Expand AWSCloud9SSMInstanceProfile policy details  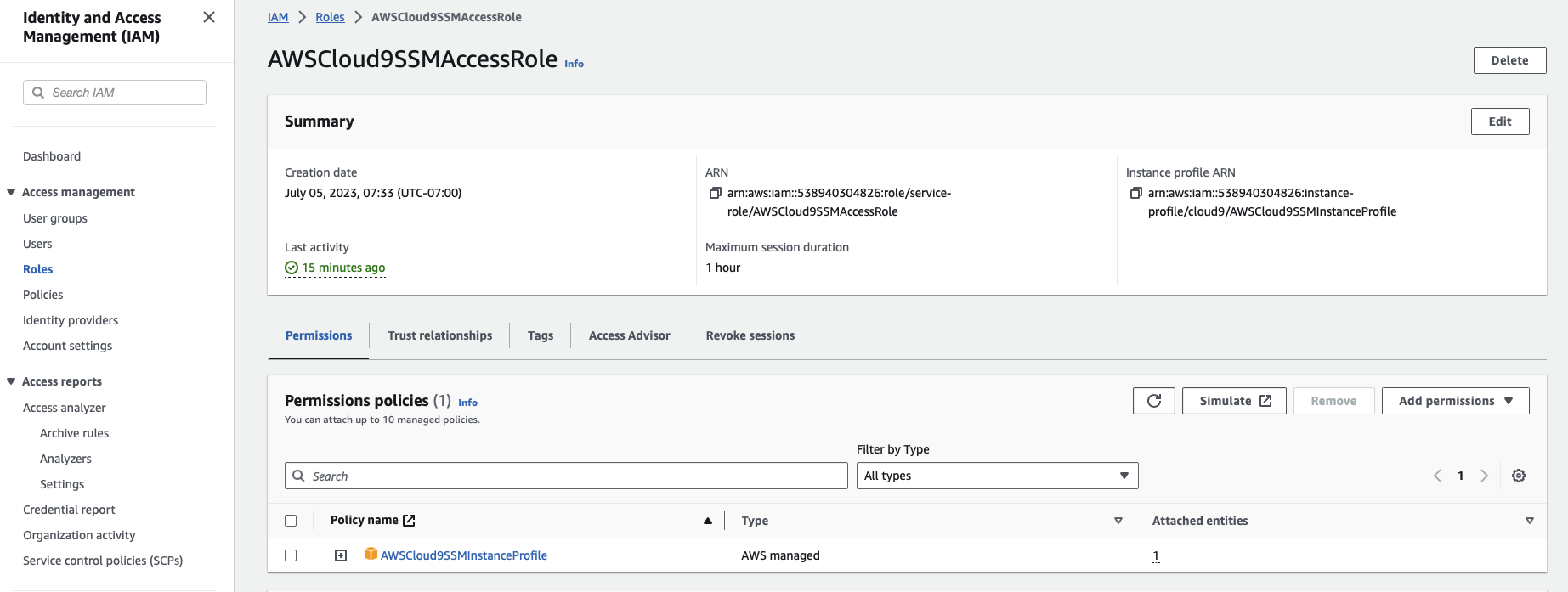[341, 555]
